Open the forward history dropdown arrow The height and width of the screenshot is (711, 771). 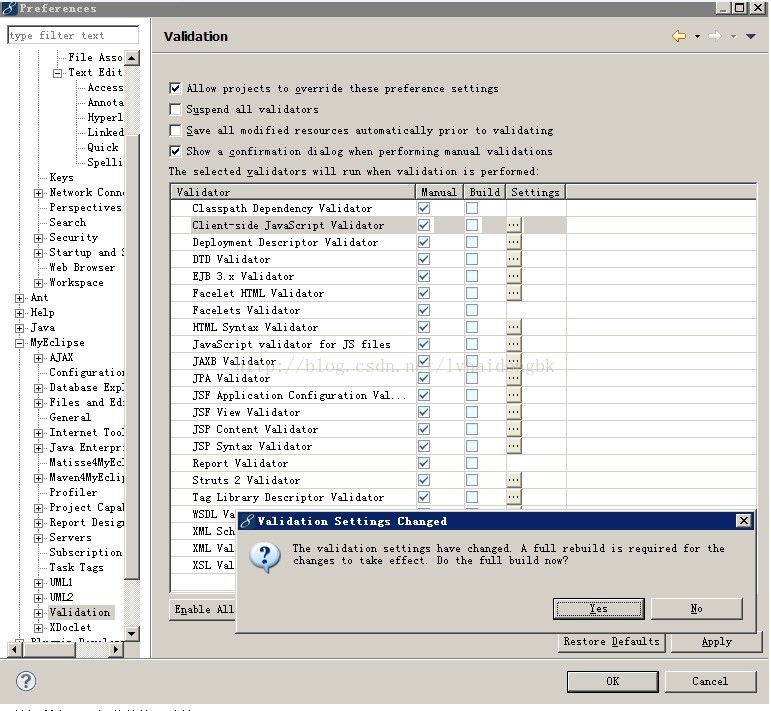click(733, 36)
